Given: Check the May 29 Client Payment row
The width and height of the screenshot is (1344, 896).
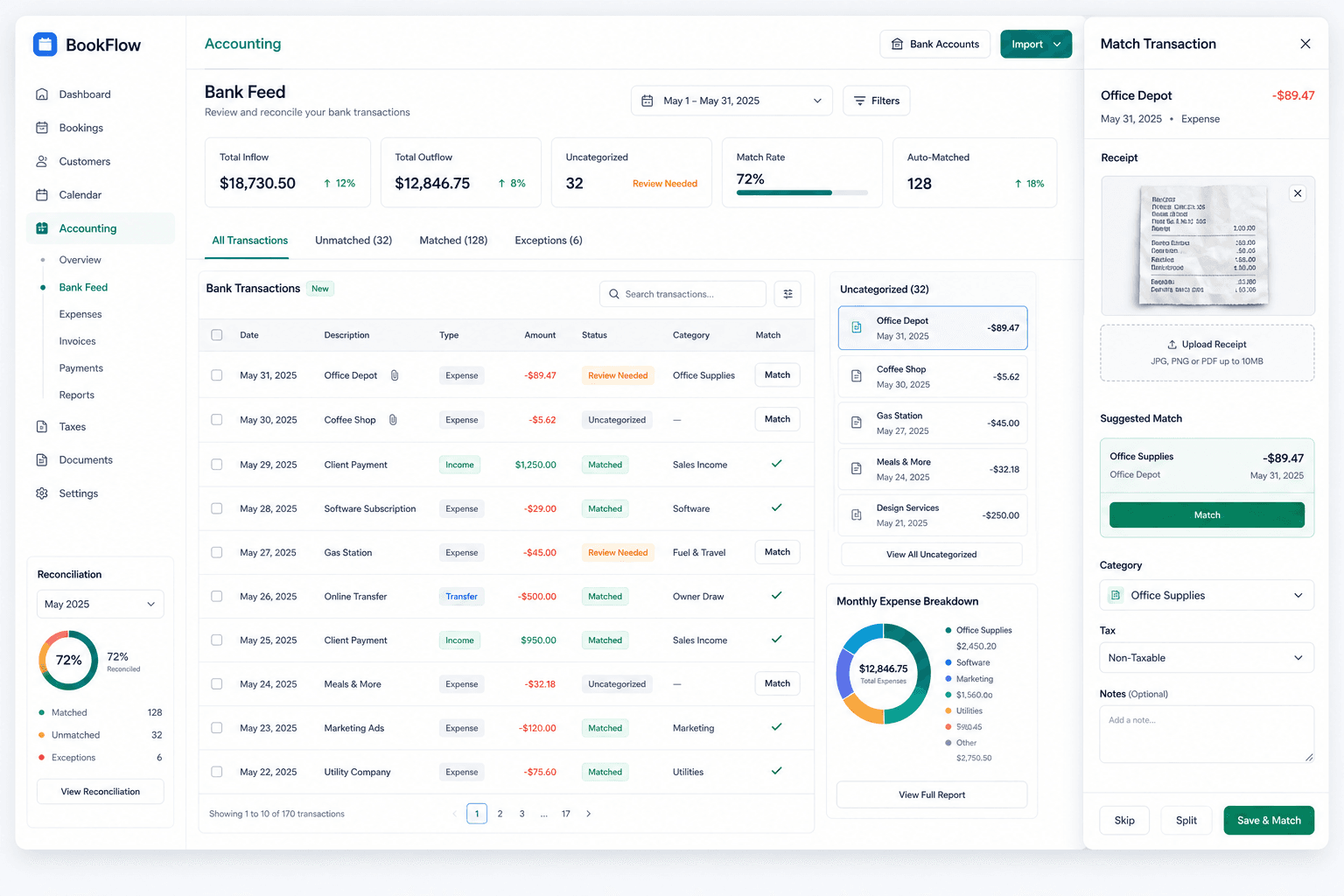Looking at the screenshot, I should (x=217, y=465).
